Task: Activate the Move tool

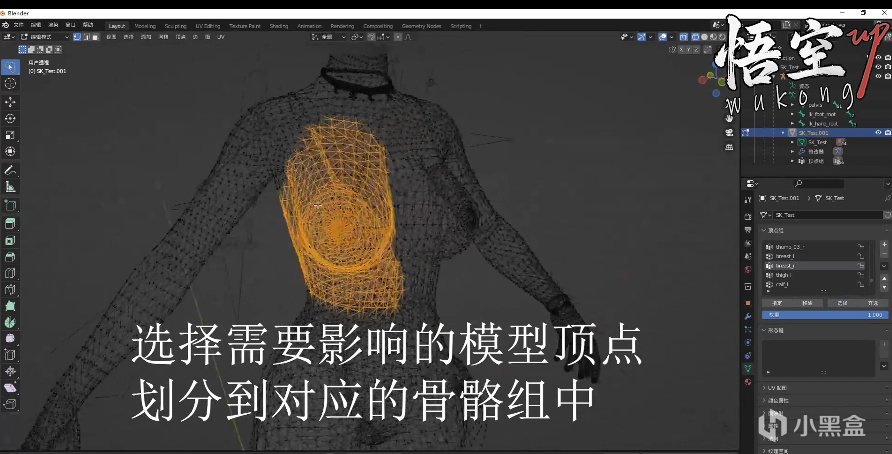Action: 10,102
